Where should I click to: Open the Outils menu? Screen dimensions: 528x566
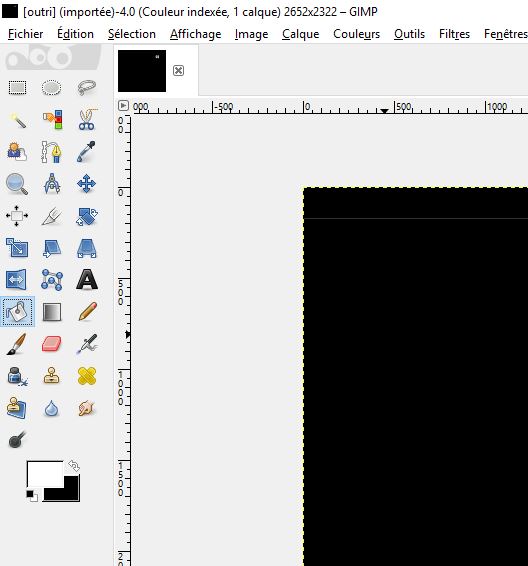pyautogui.click(x=409, y=34)
